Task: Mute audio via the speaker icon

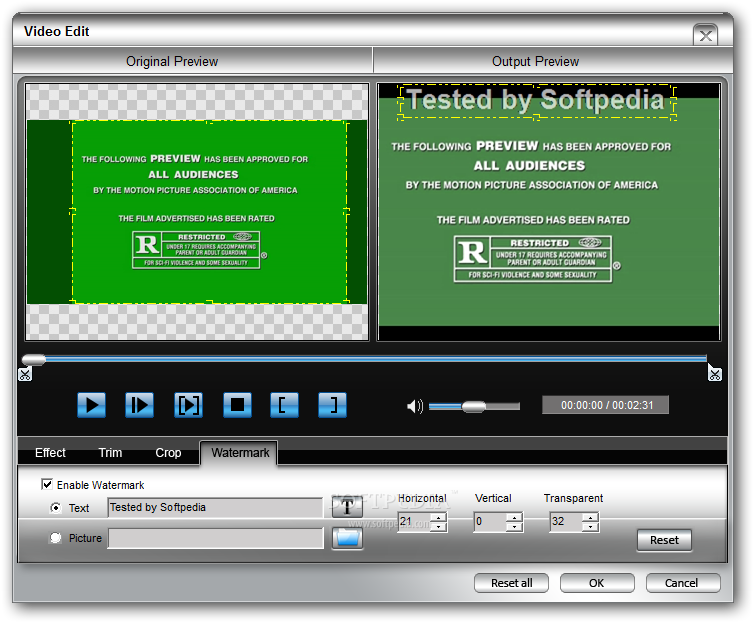Action: point(415,407)
